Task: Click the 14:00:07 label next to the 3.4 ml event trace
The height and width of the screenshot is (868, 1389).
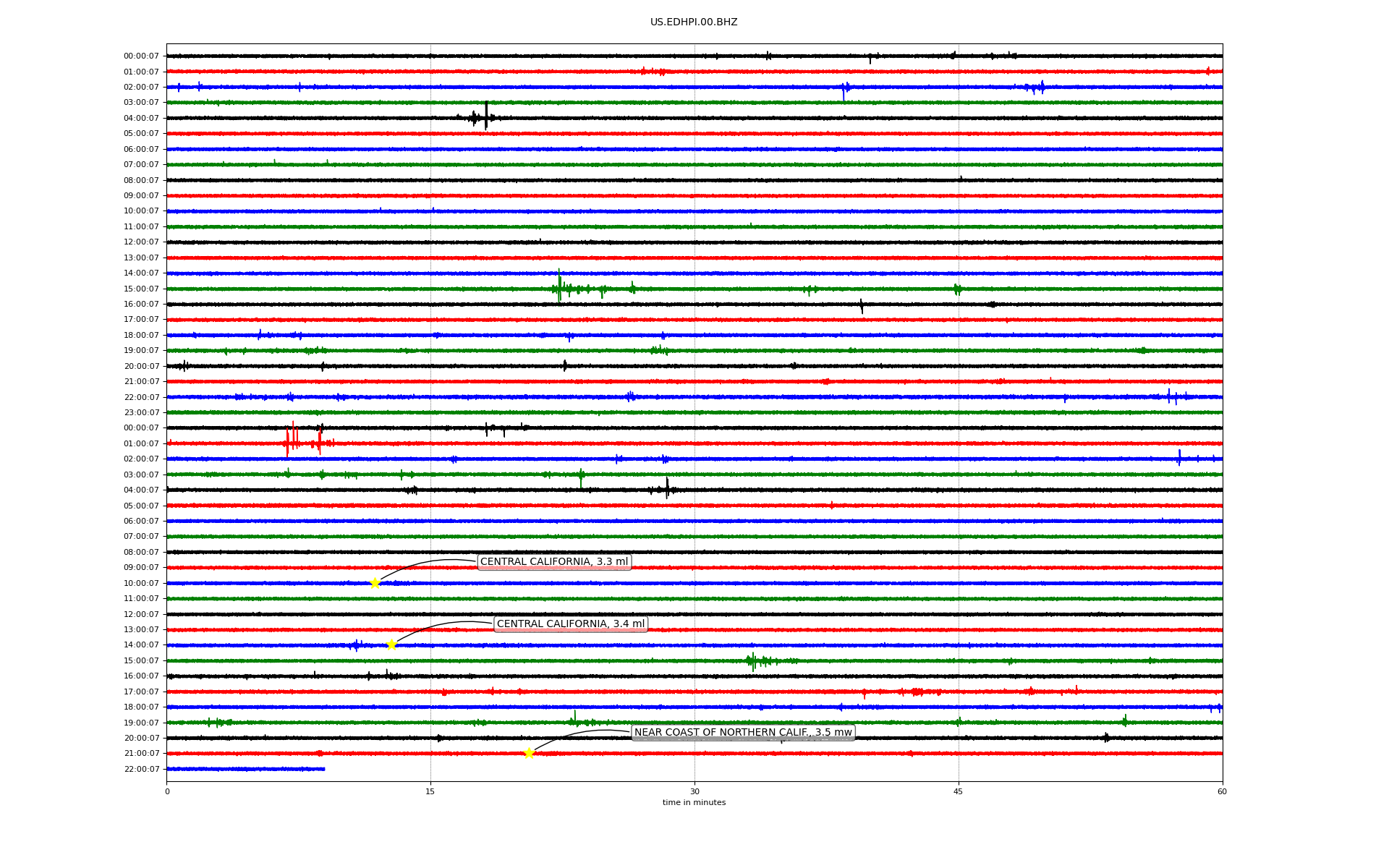Action: (x=141, y=645)
